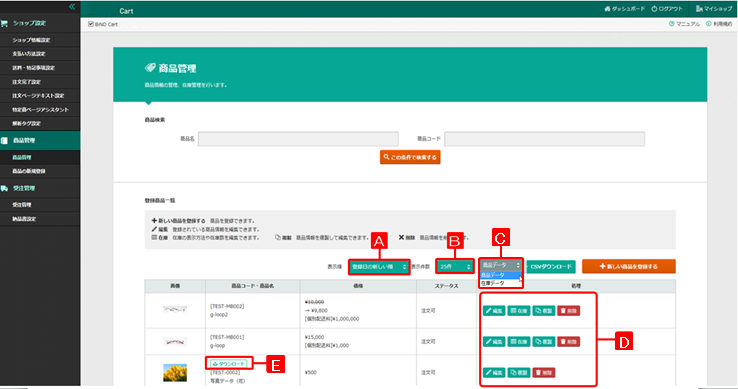This screenshot has height=389, width=738.
Task: Click the truck icon beside 受注管理 section
Action: [x=4, y=188]
